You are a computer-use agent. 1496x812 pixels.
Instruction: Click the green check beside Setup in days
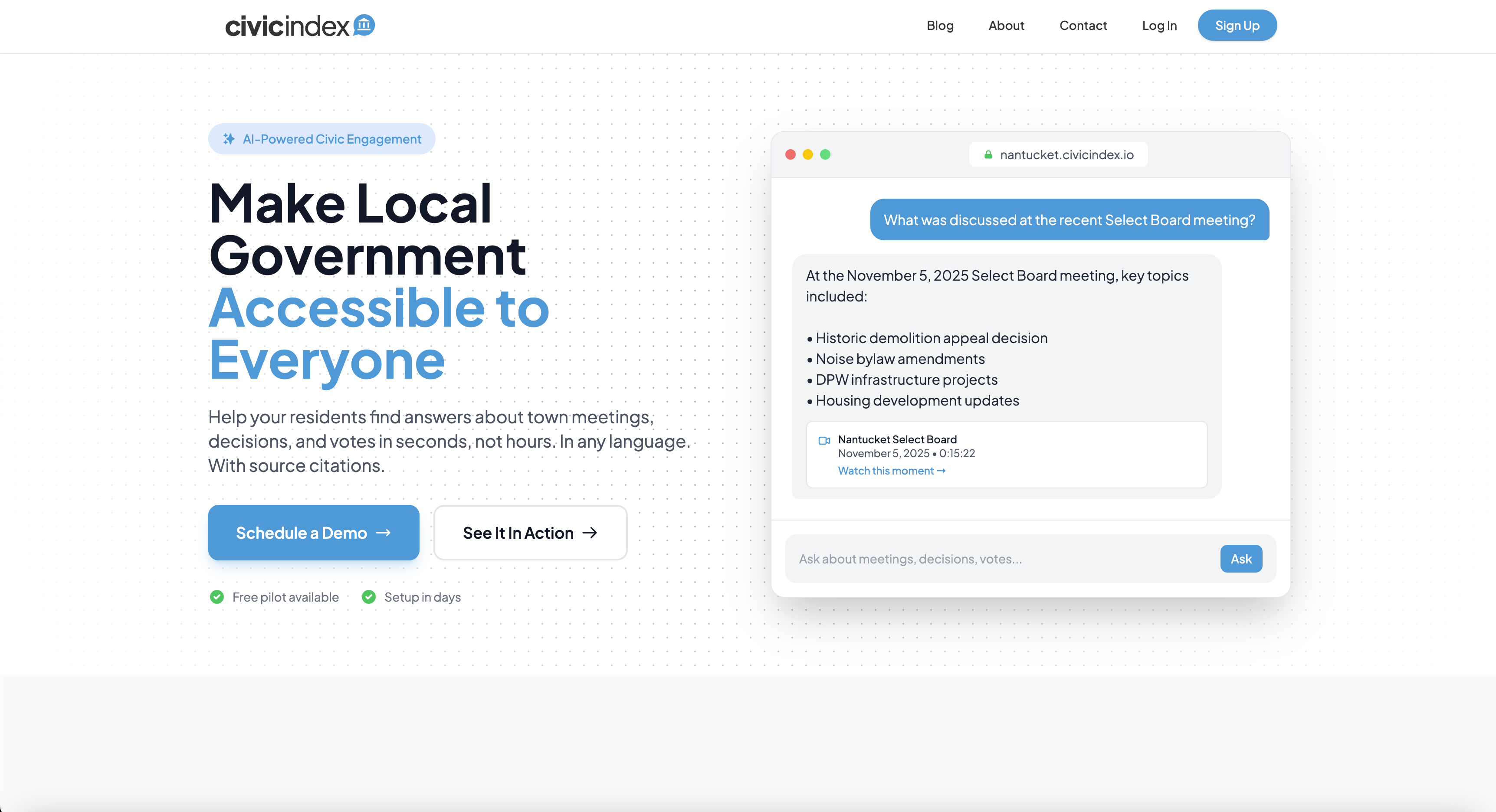coord(369,597)
